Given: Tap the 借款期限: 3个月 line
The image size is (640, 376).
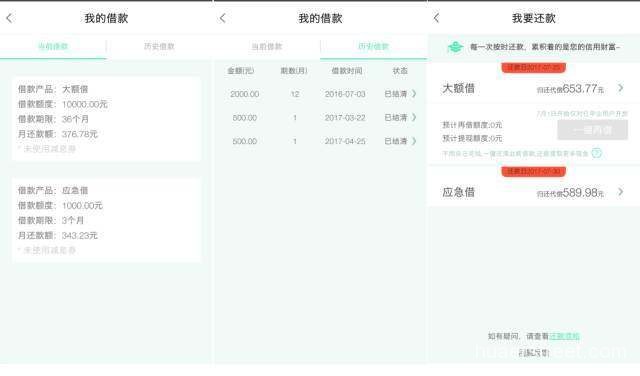Looking at the screenshot, I should click(51, 220).
